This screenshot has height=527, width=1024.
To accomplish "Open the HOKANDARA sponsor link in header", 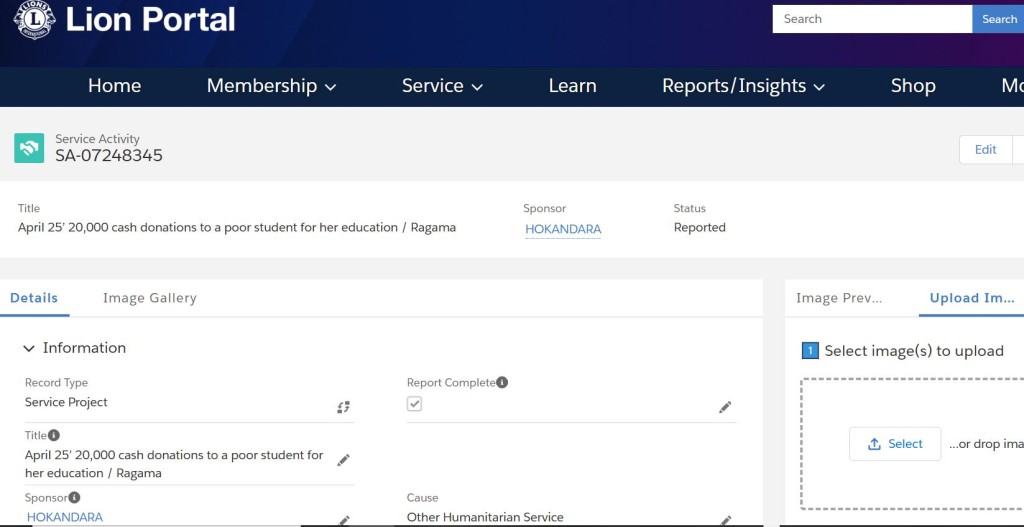I will [x=563, y=229].
